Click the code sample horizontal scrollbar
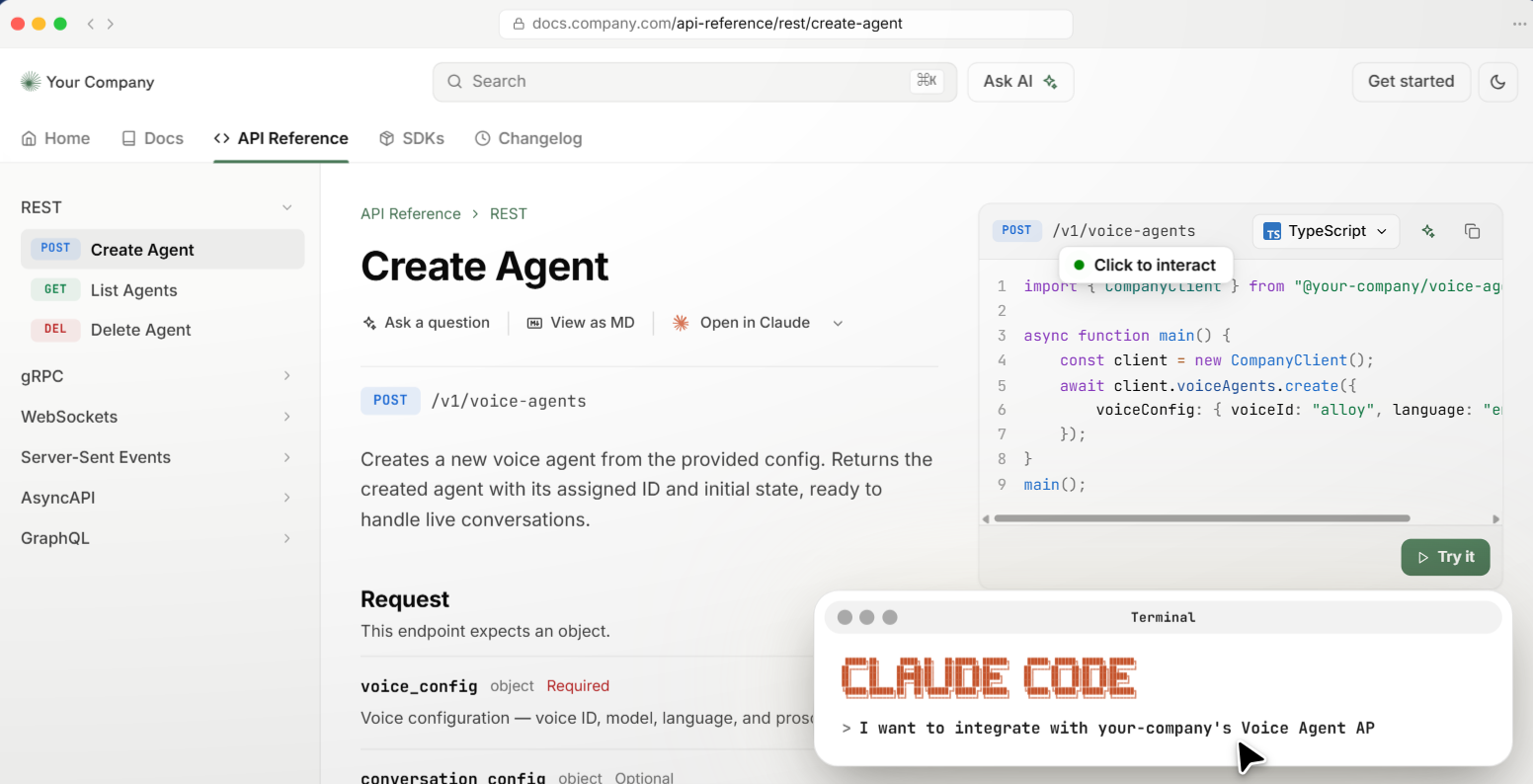1533x784 pixels. [1201, 518]
